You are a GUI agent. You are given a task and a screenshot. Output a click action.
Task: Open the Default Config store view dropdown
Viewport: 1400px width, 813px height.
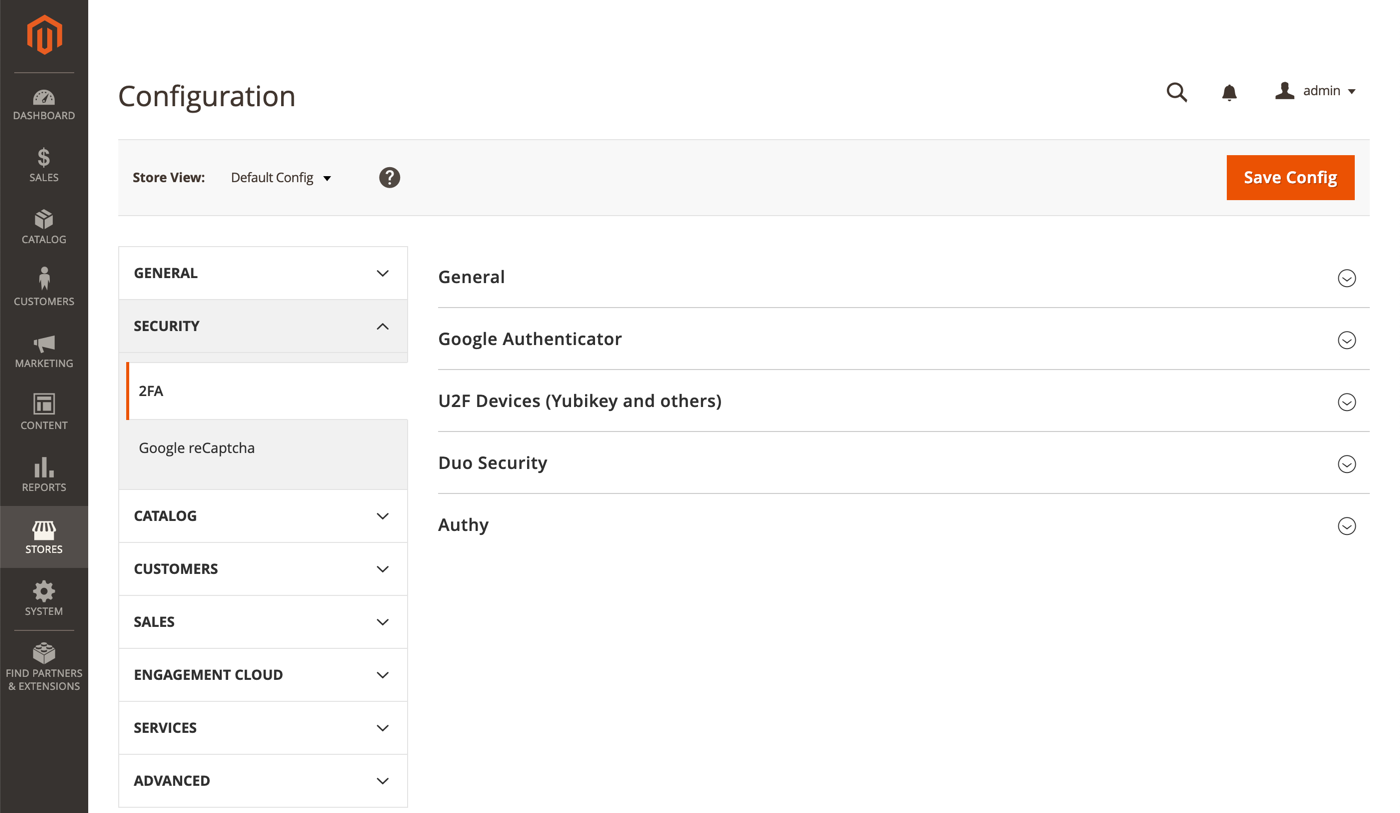pyautogui.click(x=281, y=177)
